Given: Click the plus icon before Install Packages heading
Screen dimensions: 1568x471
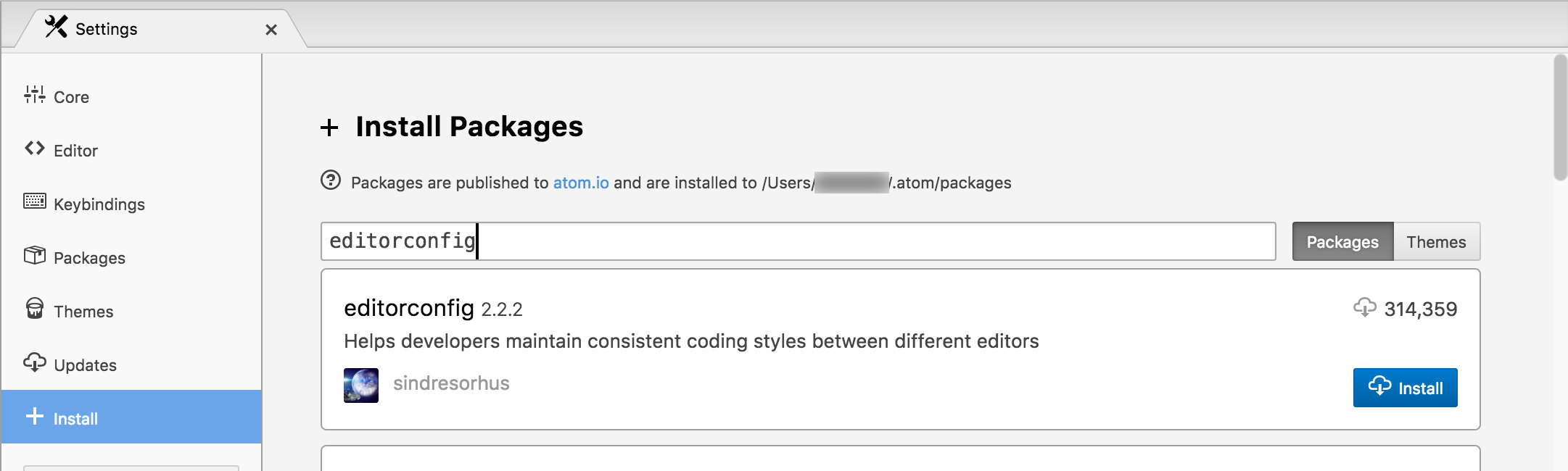Looking at the screenshot, I should (x=329, y=128).
